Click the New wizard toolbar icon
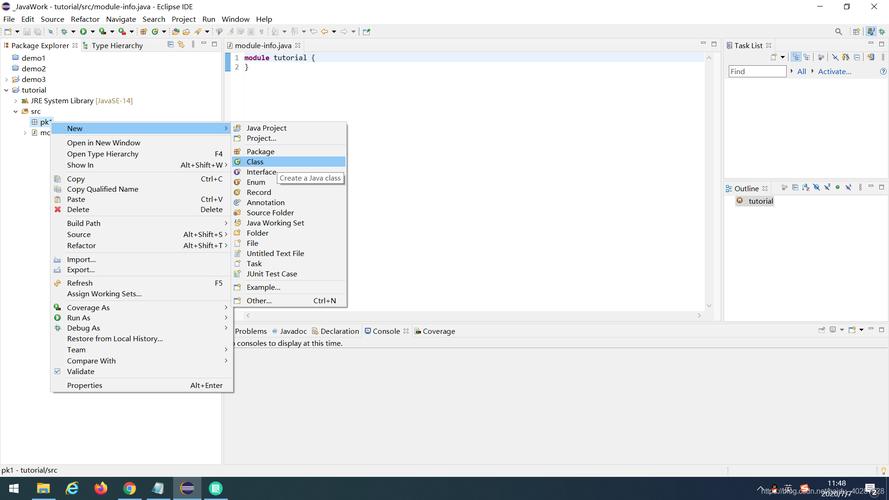 pyautogui.click(x=8, y=32)
